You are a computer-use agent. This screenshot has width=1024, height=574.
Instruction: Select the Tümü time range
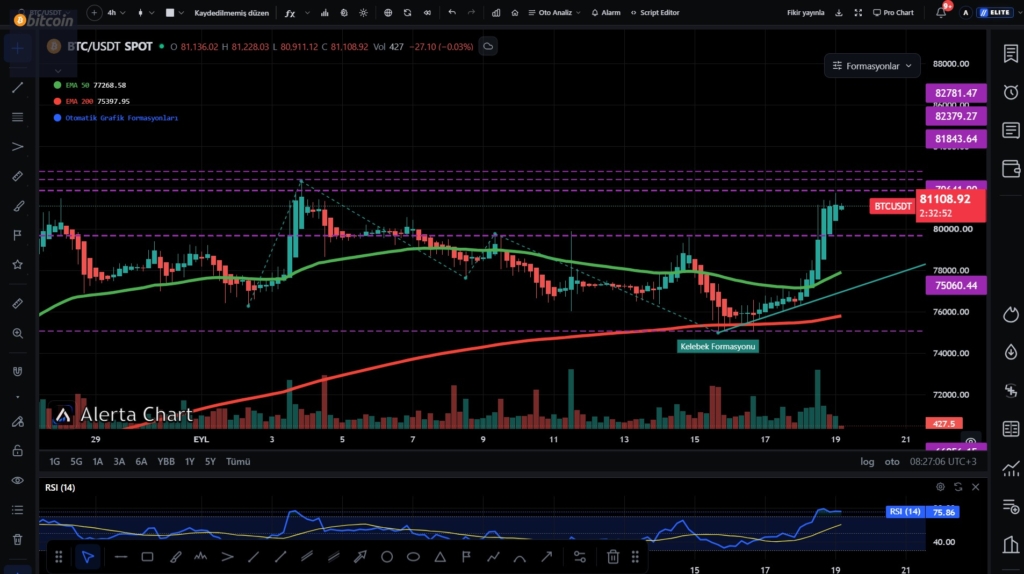[238, 461]
